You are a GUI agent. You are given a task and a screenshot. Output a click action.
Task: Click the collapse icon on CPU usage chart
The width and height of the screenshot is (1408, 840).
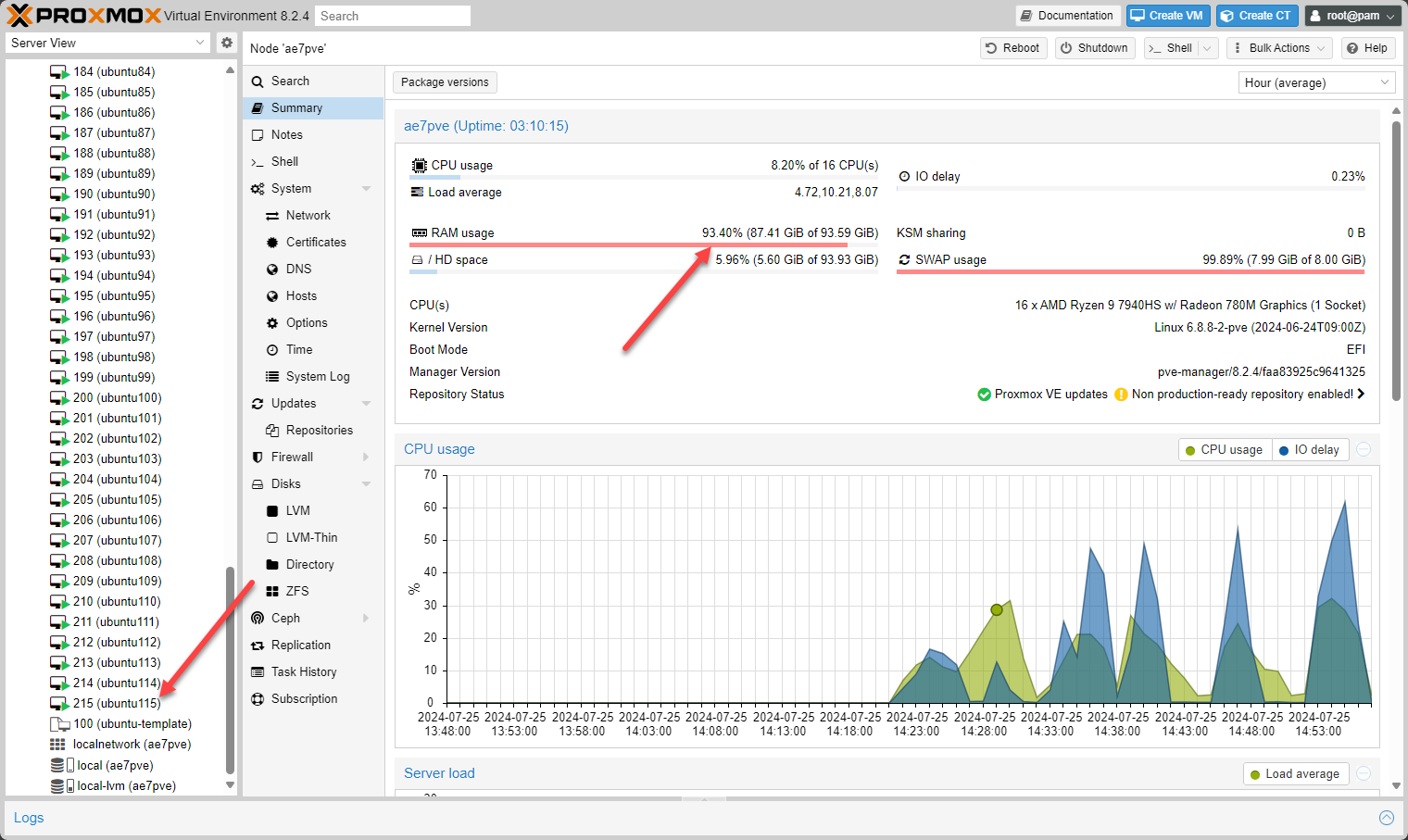[1364, 449]
